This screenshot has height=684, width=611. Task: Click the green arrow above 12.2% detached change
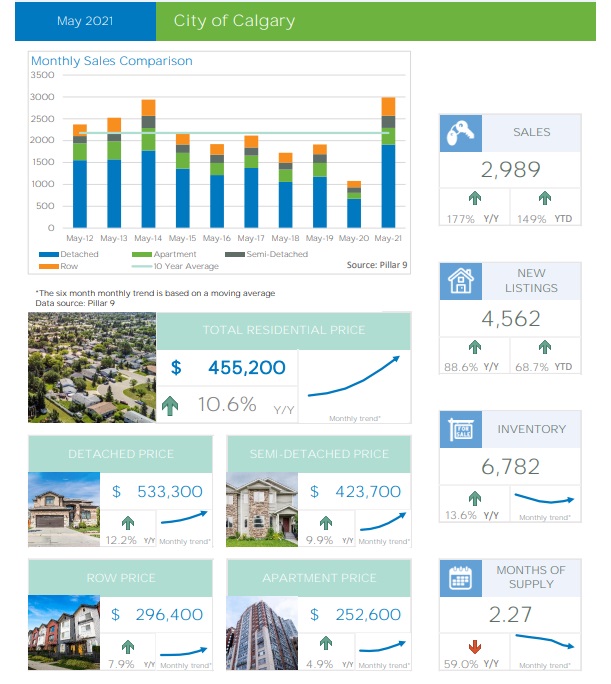127,522
